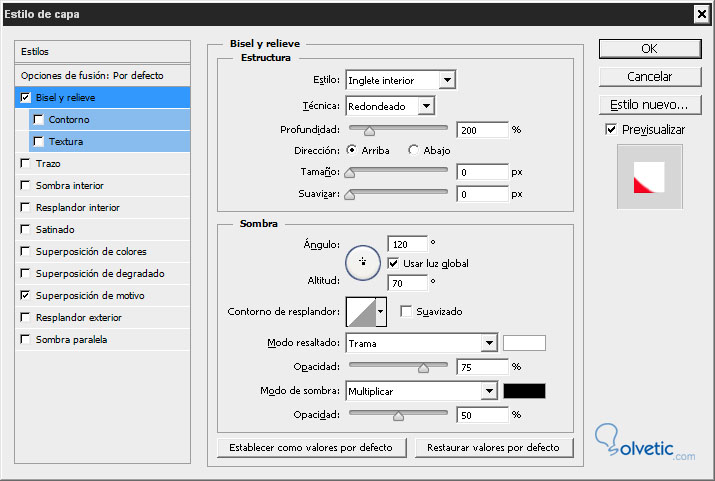Open the Técnica dropdown arrow
The height and width of the screenshot is (481, 715).
426,106
